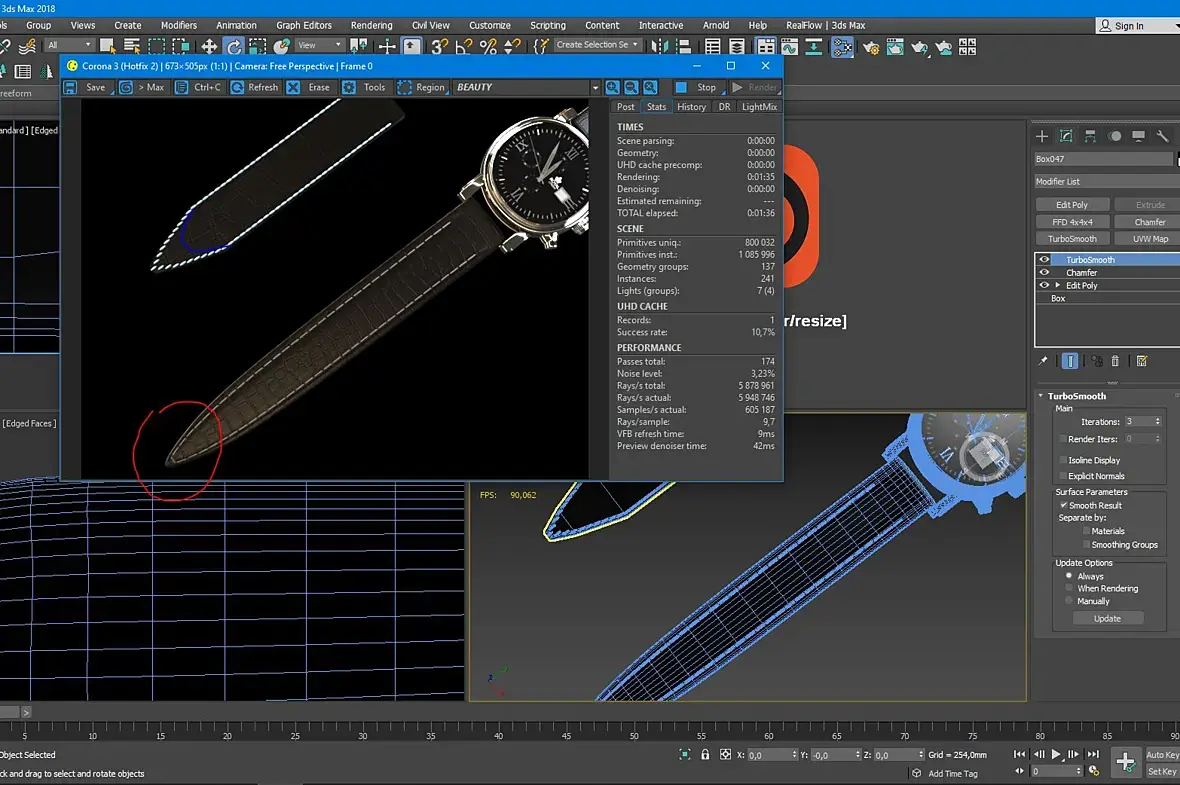
Task: Select the When Rendering update option
Action: [x=1069, y=588]
